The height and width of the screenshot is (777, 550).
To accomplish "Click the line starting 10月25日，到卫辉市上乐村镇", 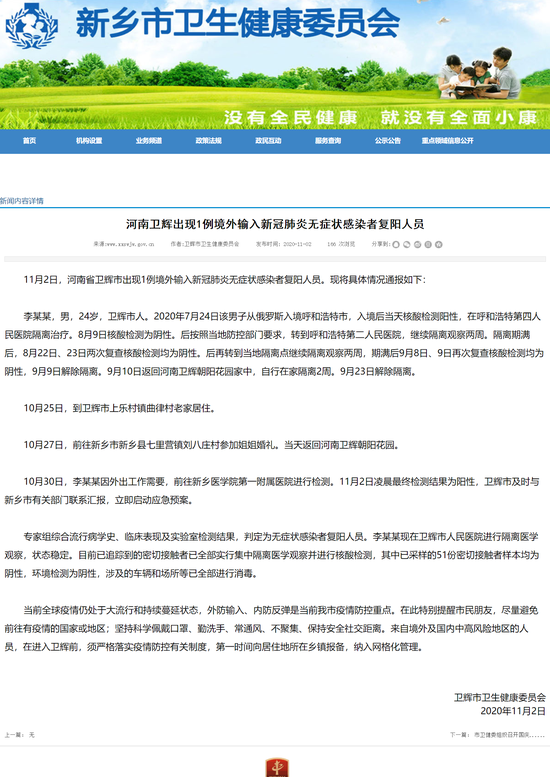I will point(119,408).
